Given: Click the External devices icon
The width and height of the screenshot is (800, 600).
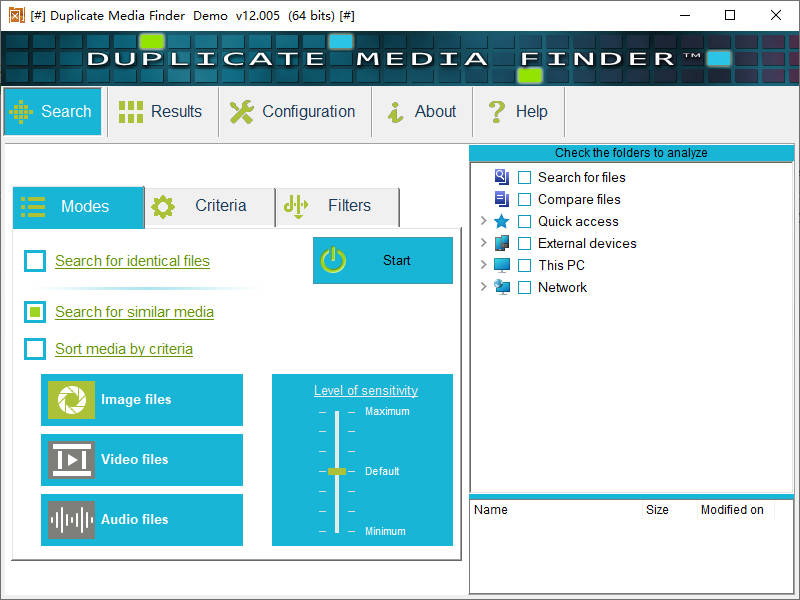Looking at the screenshot, I should click(x=502, y=243).
